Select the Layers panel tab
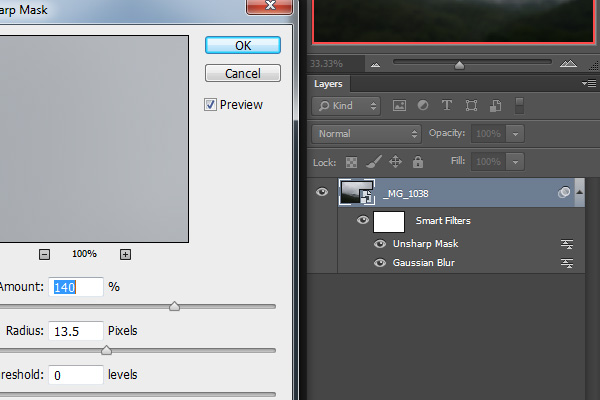Image resolution: width=600 pixels, height=400 pixels. [328, 84]
